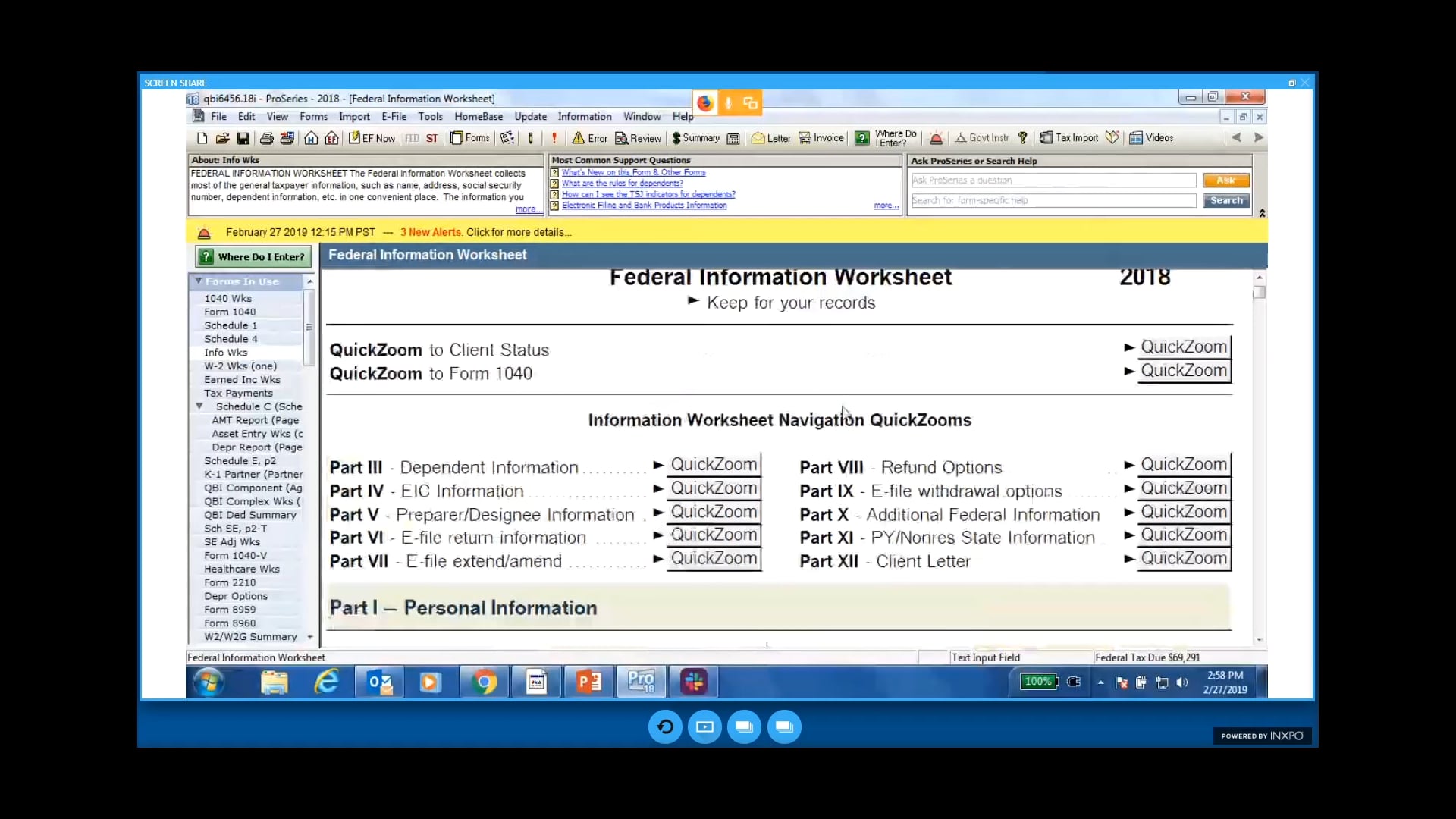This screenshot has height=819, width=1456.
Task: Click the Forms toolbar icon
Action: coord(470,138)
